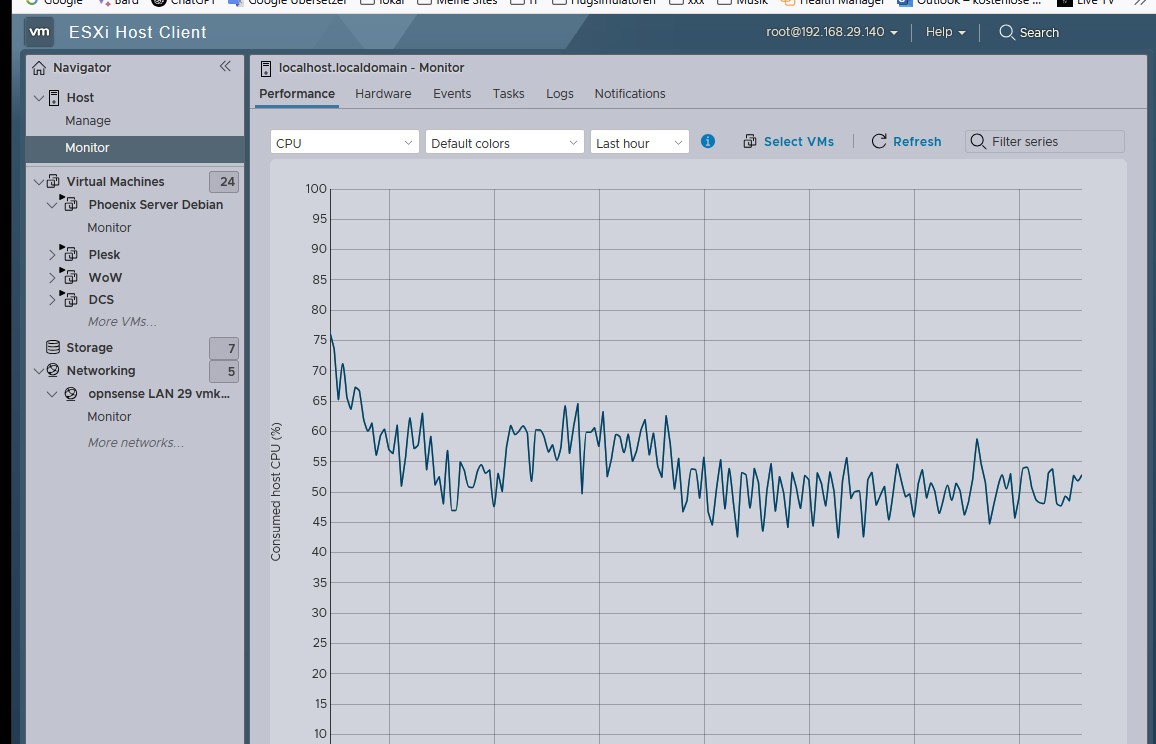Click the Storage datastore icon in Navigator
This screenshot has height=744, width=1156.
[53, 347]
